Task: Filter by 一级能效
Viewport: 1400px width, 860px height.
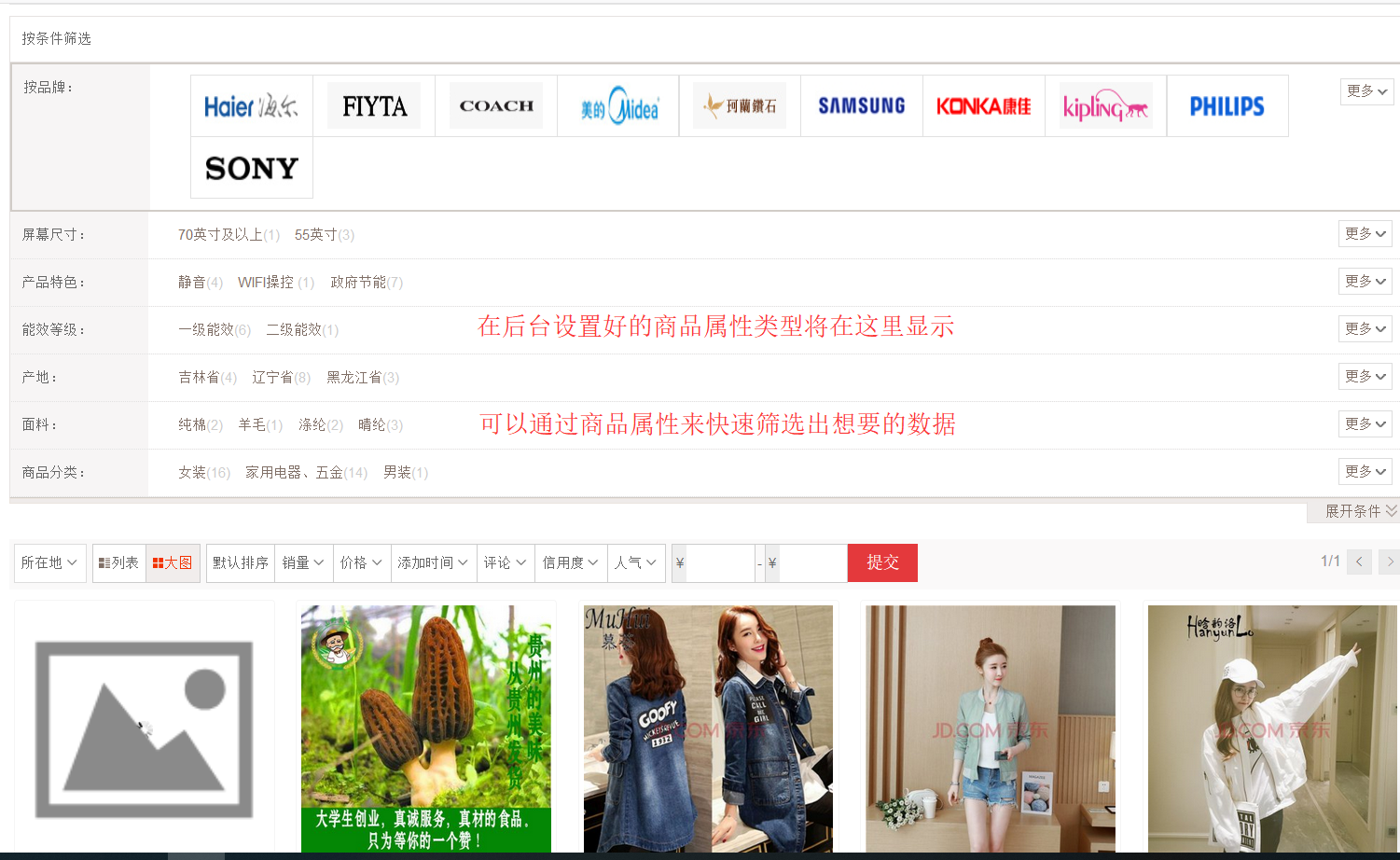Action: (x=215, y=330)
